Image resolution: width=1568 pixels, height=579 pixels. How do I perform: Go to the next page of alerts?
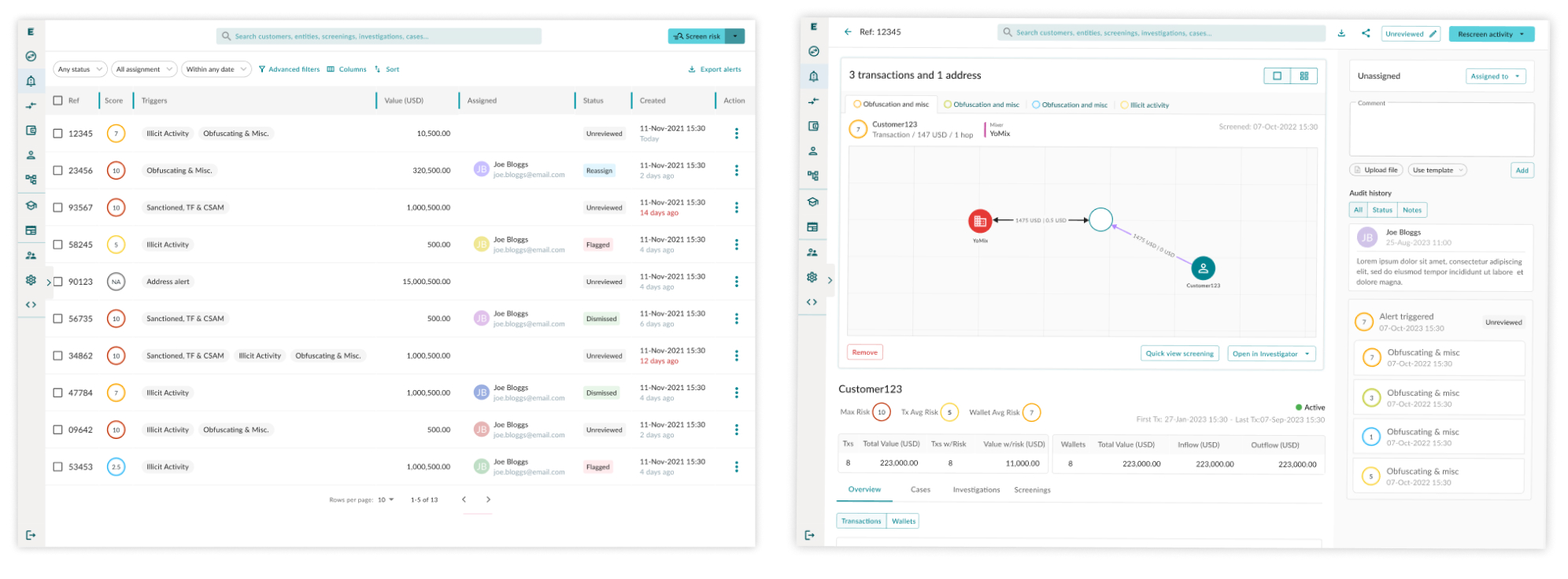pyautogui.click(x=488, y=500)
